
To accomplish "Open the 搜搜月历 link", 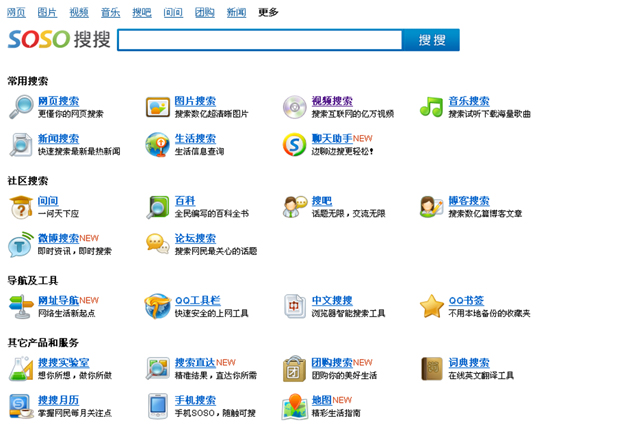I will click(x=58, y=400).
